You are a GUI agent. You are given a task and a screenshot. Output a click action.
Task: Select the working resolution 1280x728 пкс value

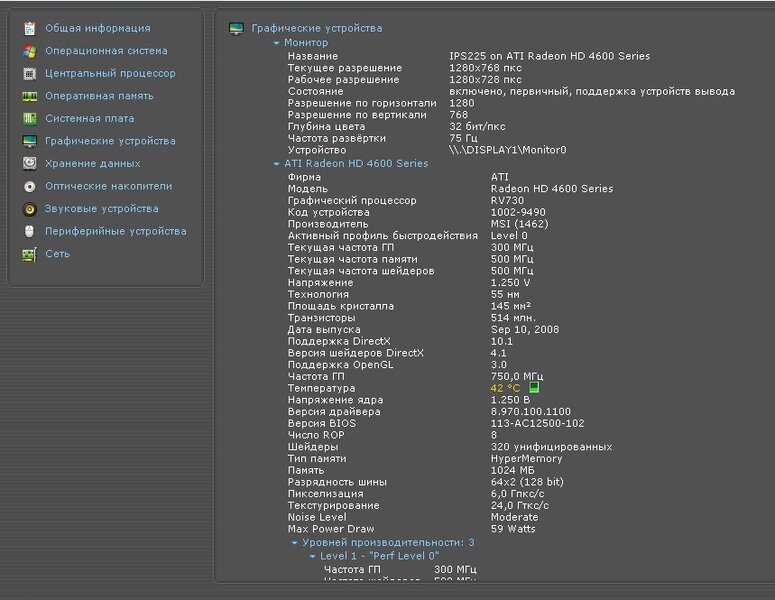point(485,80)
